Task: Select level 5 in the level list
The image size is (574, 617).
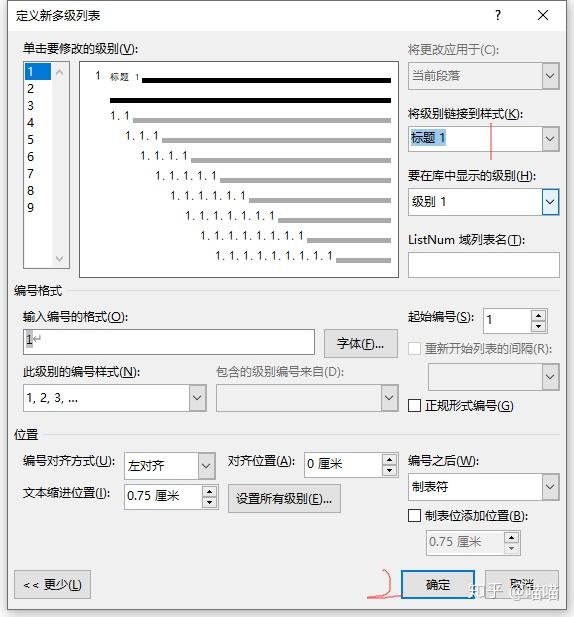Action: (x=38, y=139)
